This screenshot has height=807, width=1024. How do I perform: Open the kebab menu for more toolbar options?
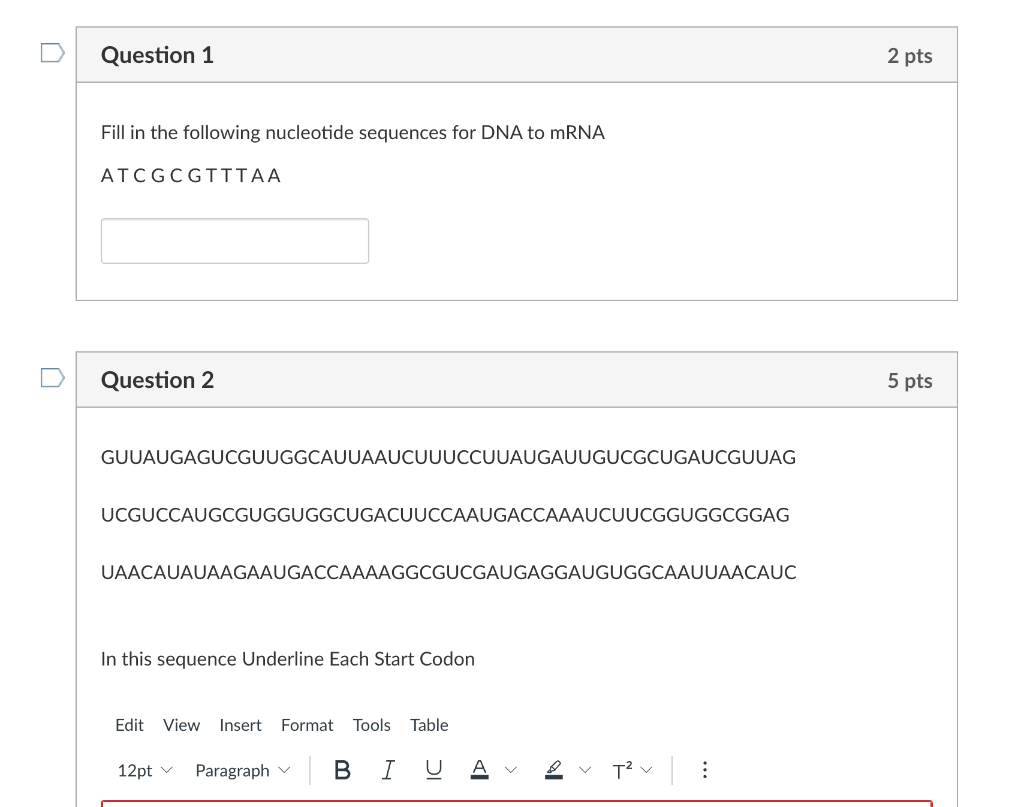coord(705,770)
